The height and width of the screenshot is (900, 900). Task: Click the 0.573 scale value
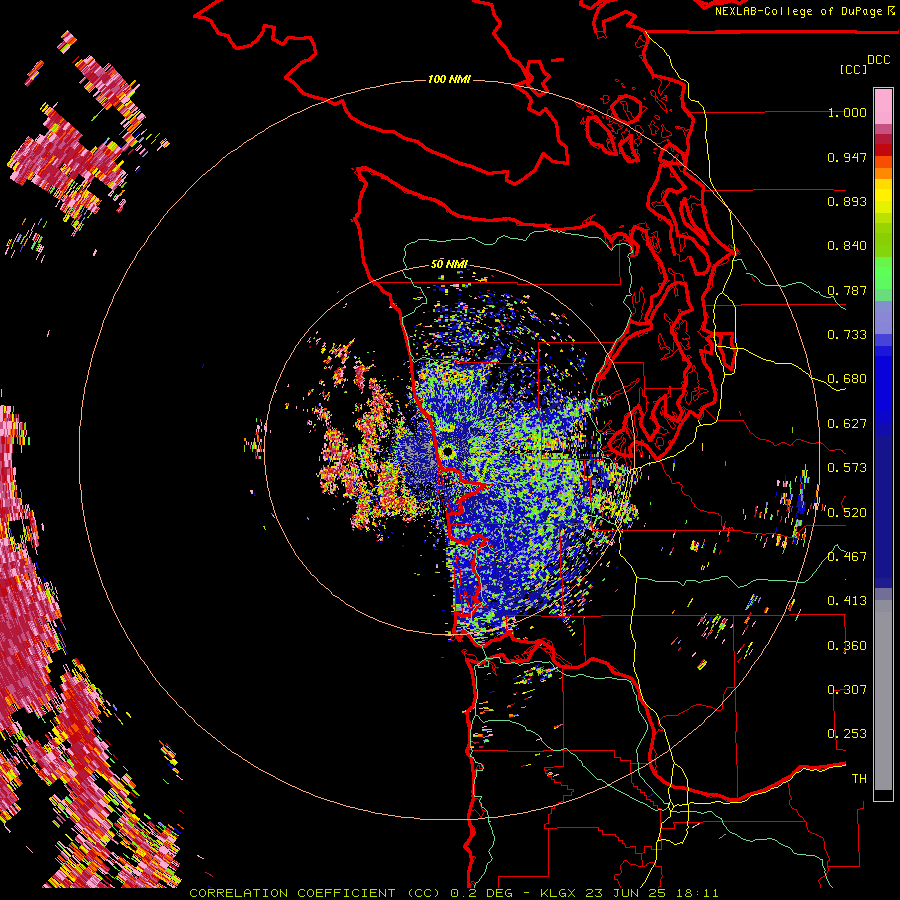[x=847, y=468]
